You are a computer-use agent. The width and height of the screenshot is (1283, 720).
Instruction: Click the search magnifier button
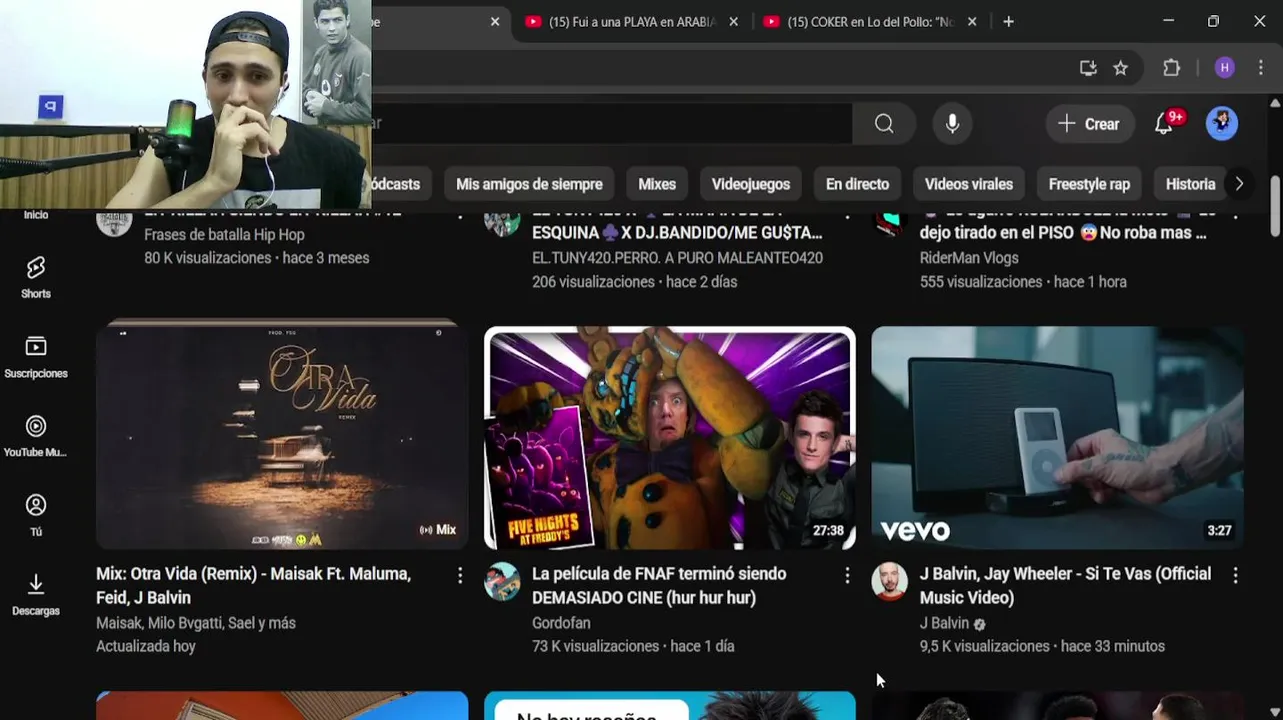[x=884, y=124]
